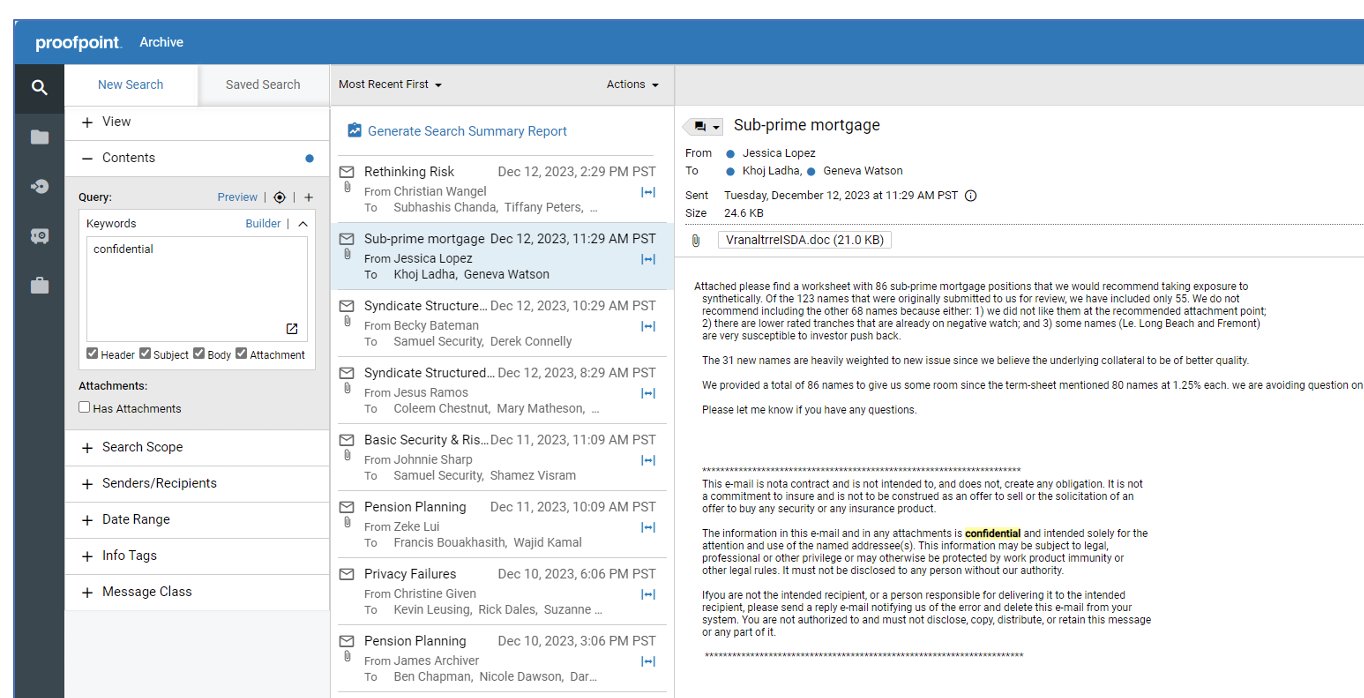Uncheck the Header search checkbox
Screen dimensions: 1364x698
[x=93, y=354]
